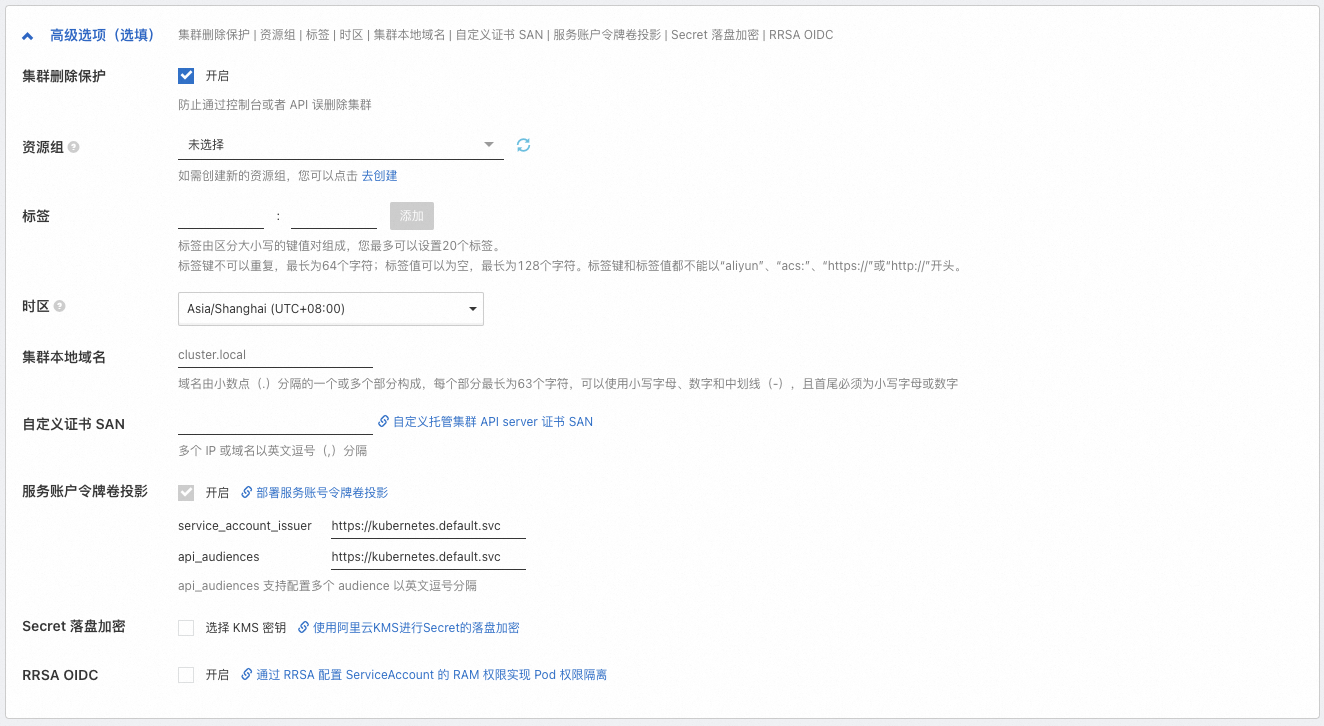Click link icon beside 通过 RRSA 配置
Image resolution: width=1324 pixels, height=726 pixels.
(x=246, y=675)
